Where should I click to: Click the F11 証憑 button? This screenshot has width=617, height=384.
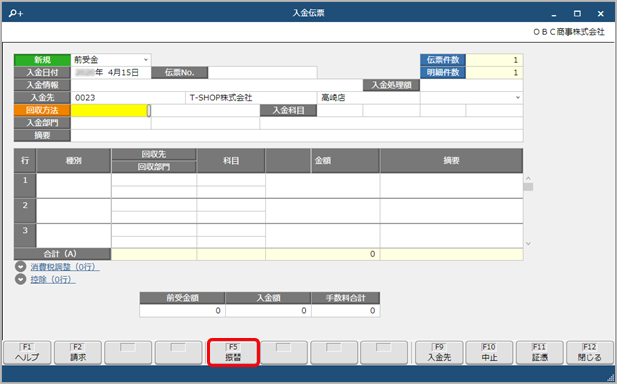(x=539, y=353)
